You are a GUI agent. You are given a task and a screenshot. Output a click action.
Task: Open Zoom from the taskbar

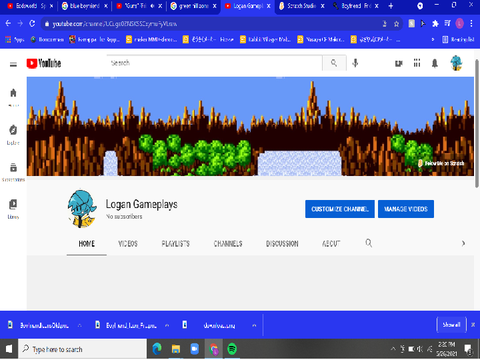[194, 349]
